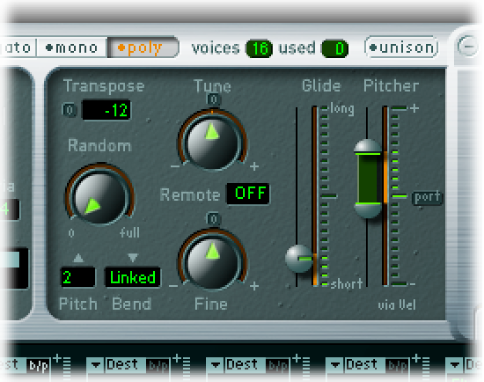Click the Pitcher slider lower handle
Viewport: 484px width, 382px height.
pos(368,209)
